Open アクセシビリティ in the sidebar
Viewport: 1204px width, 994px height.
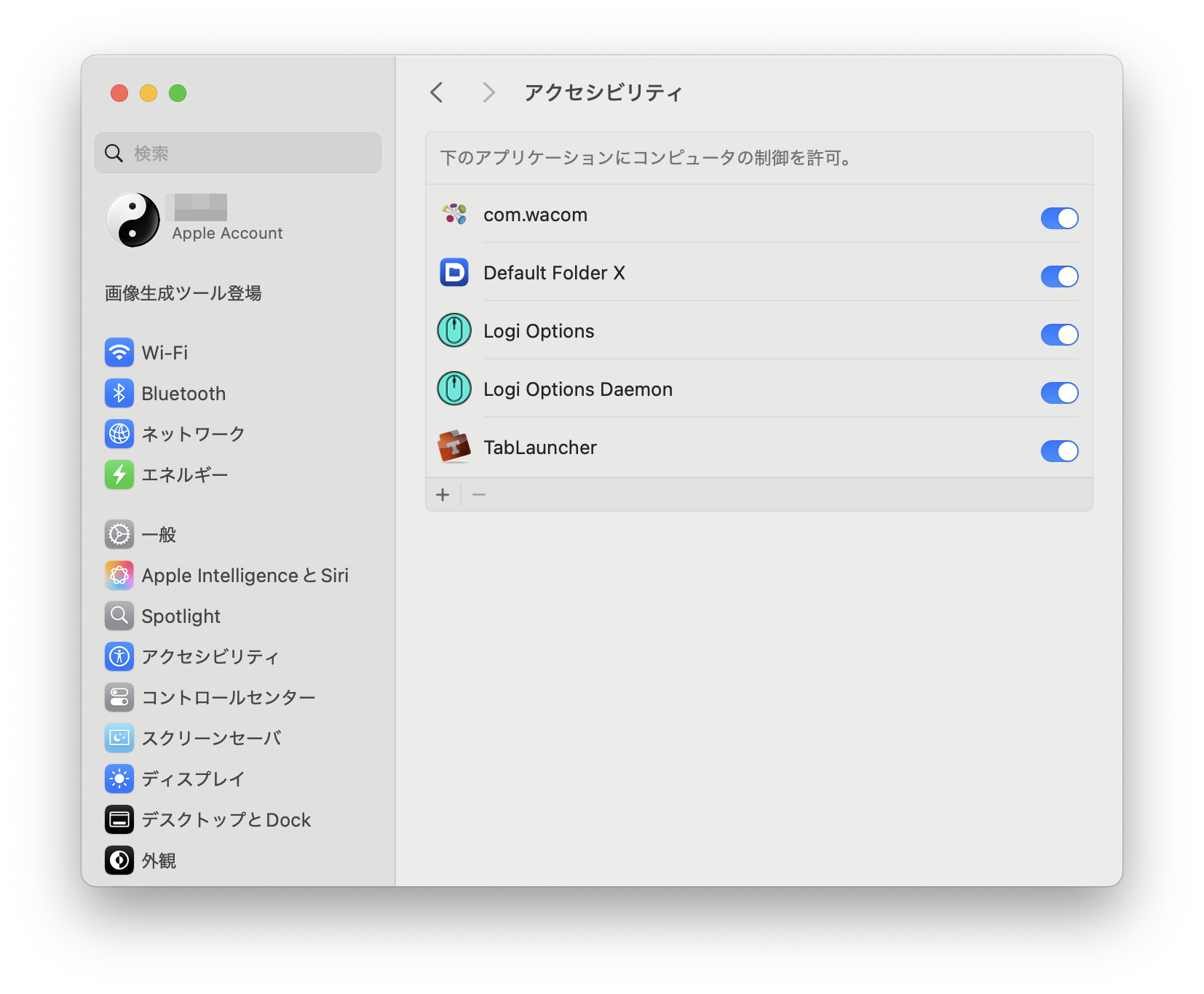pyautogui.click(x=210, y=657)
